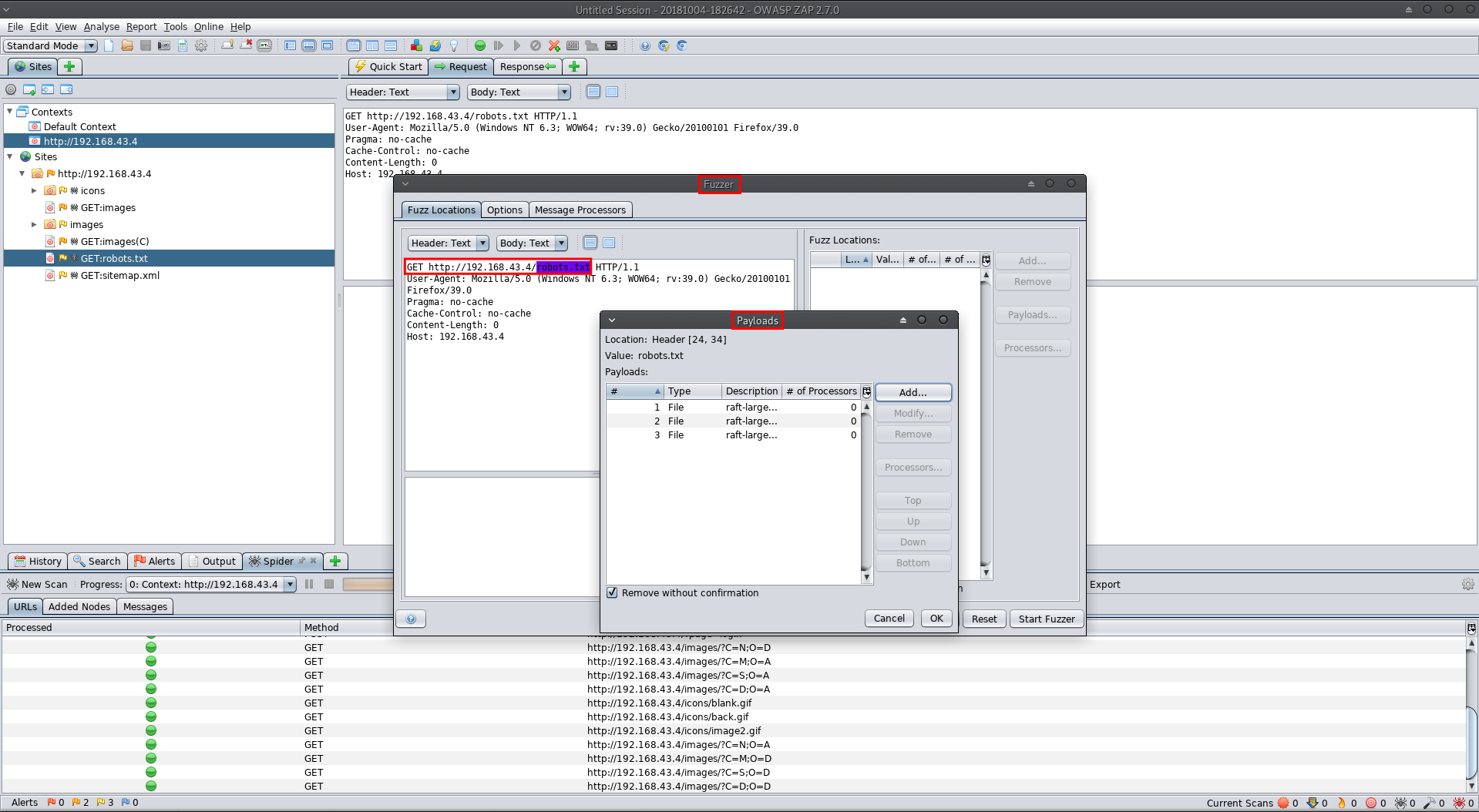This screenshot has width=1479, height=812.
Task: Click the Open Session folder icon
Action: pyautogui.click(x=127, y=45)
